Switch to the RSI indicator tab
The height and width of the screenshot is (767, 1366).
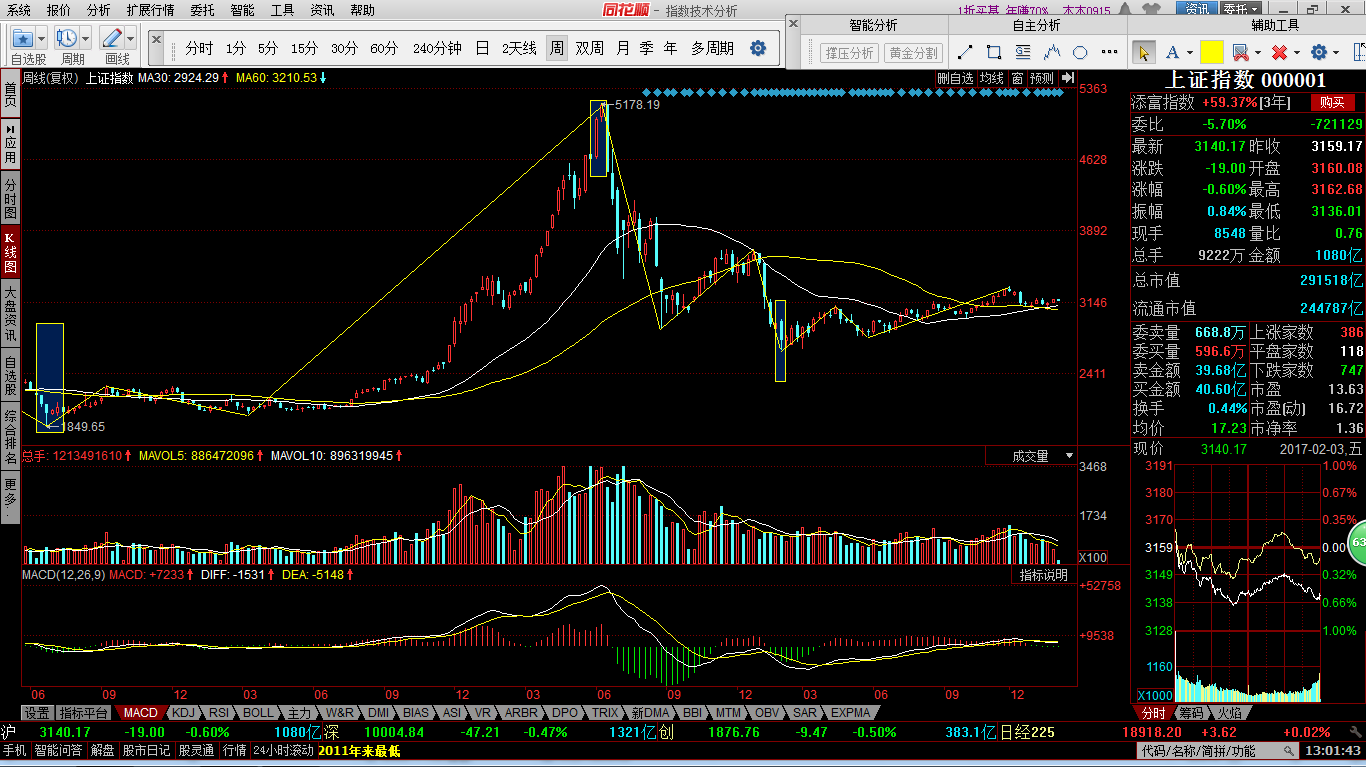pyautogui.click(x=218, y=713)
